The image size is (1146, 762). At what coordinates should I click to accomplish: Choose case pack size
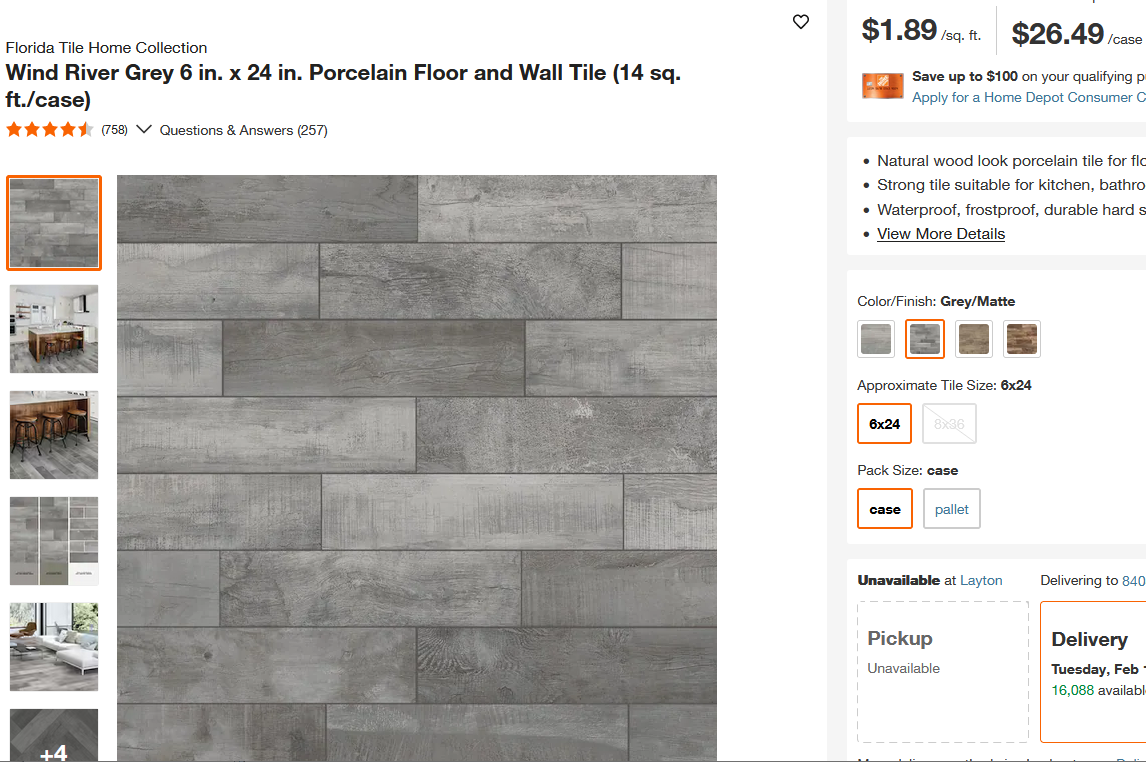884,508
